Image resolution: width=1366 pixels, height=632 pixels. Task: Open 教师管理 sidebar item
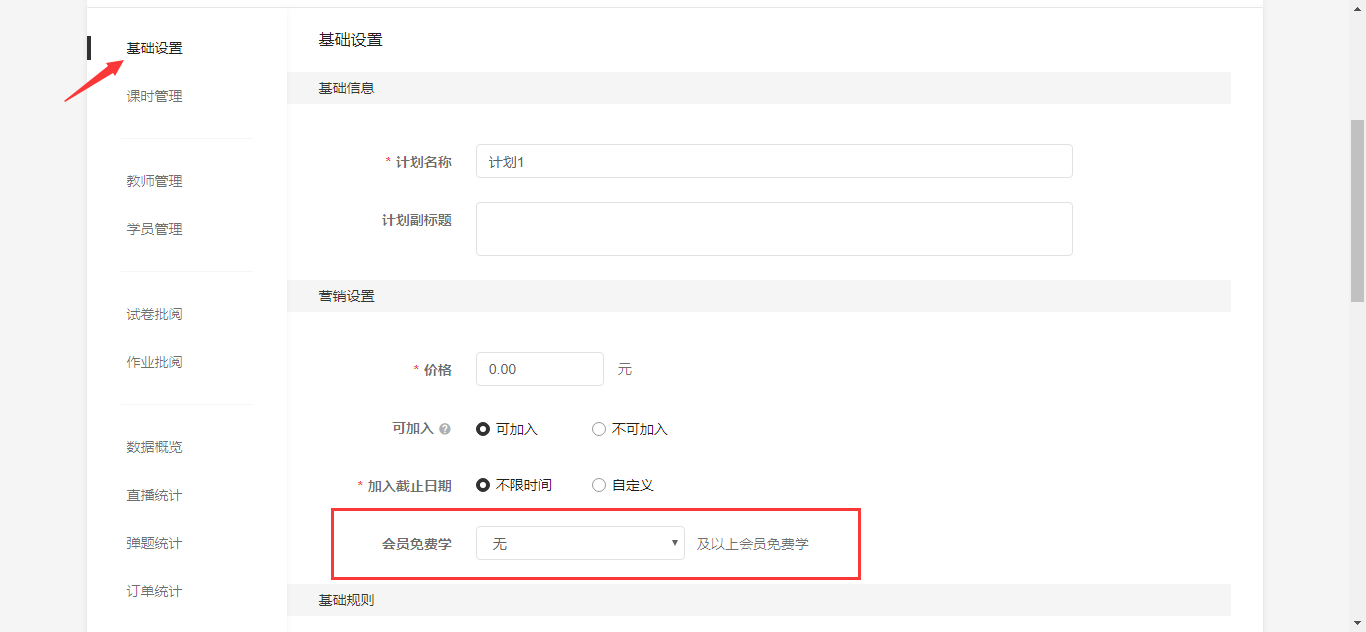click(154, 181)
